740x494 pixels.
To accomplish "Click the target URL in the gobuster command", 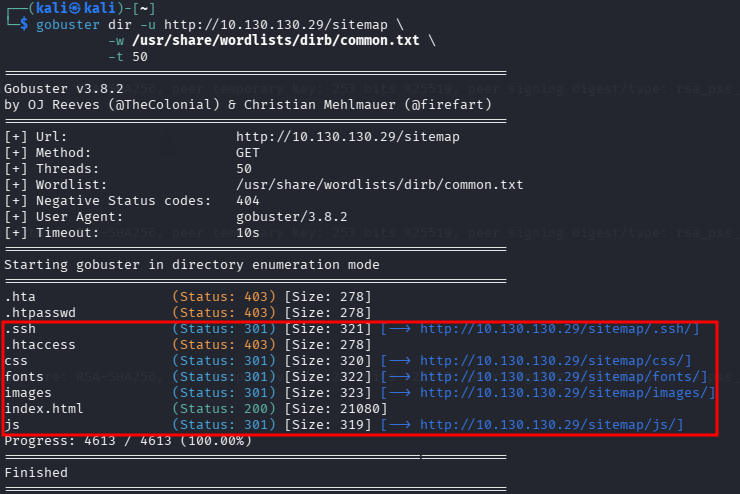I will click(276, 25).
